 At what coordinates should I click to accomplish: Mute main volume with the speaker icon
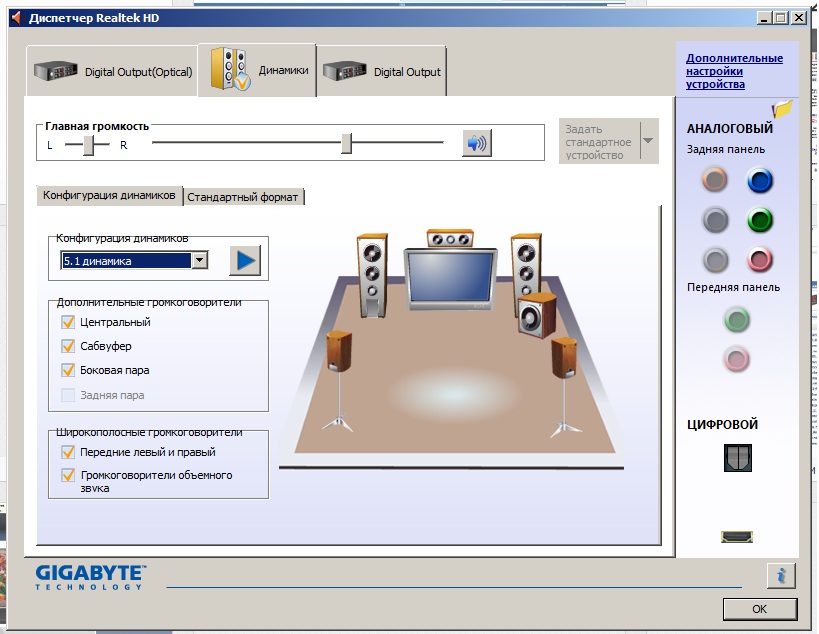pyautogui.click(x=476, y=143)
